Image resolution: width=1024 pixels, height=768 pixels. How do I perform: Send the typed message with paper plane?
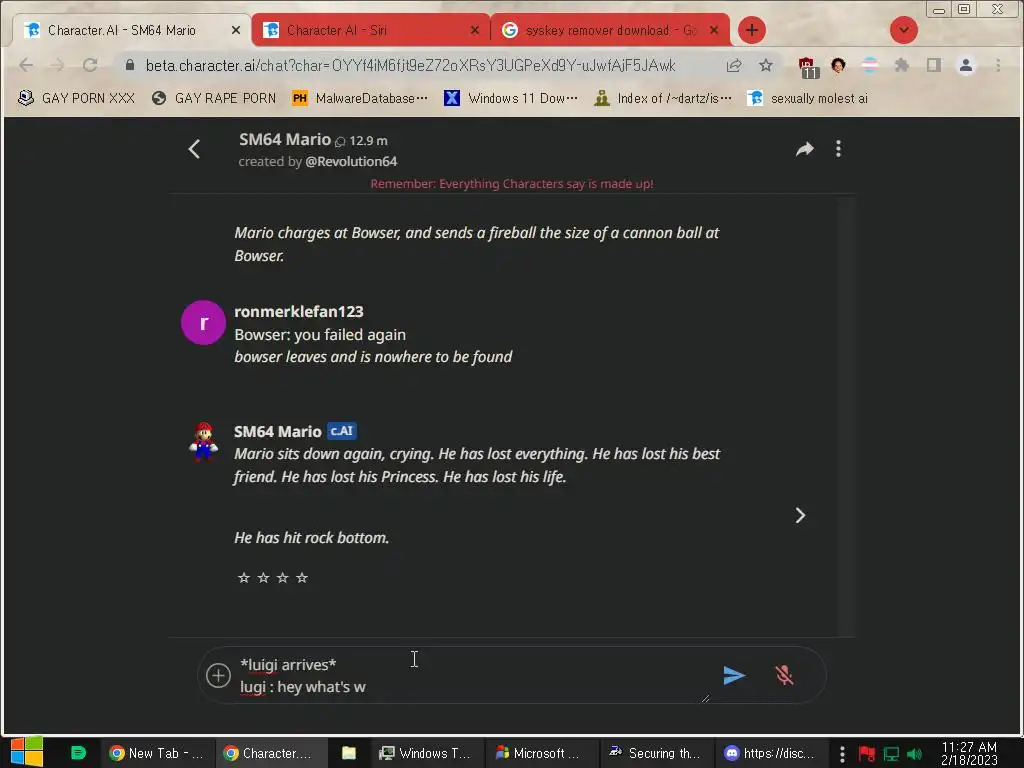734,675
